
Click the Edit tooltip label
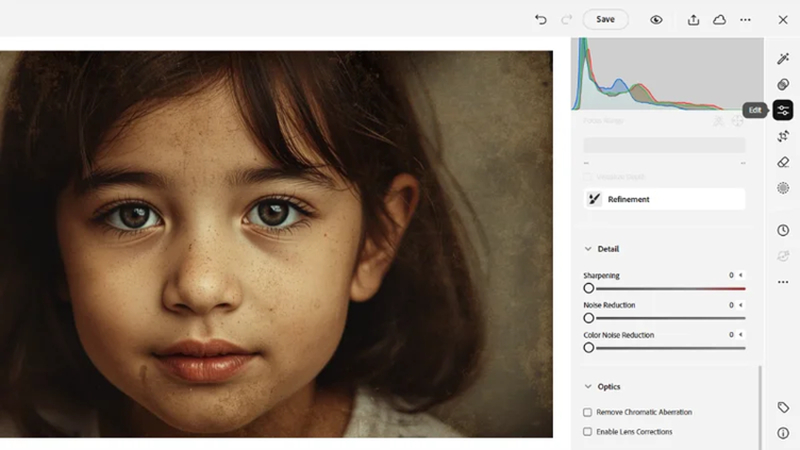tap(755, 110)
